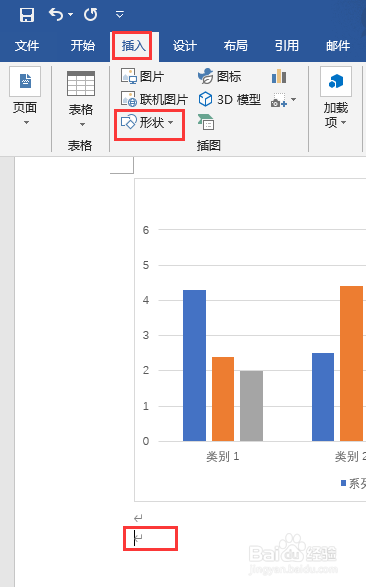Open the 页面 (Pages) dropdown
Viewport: 366px width, 587px height.
coord(25,97)
